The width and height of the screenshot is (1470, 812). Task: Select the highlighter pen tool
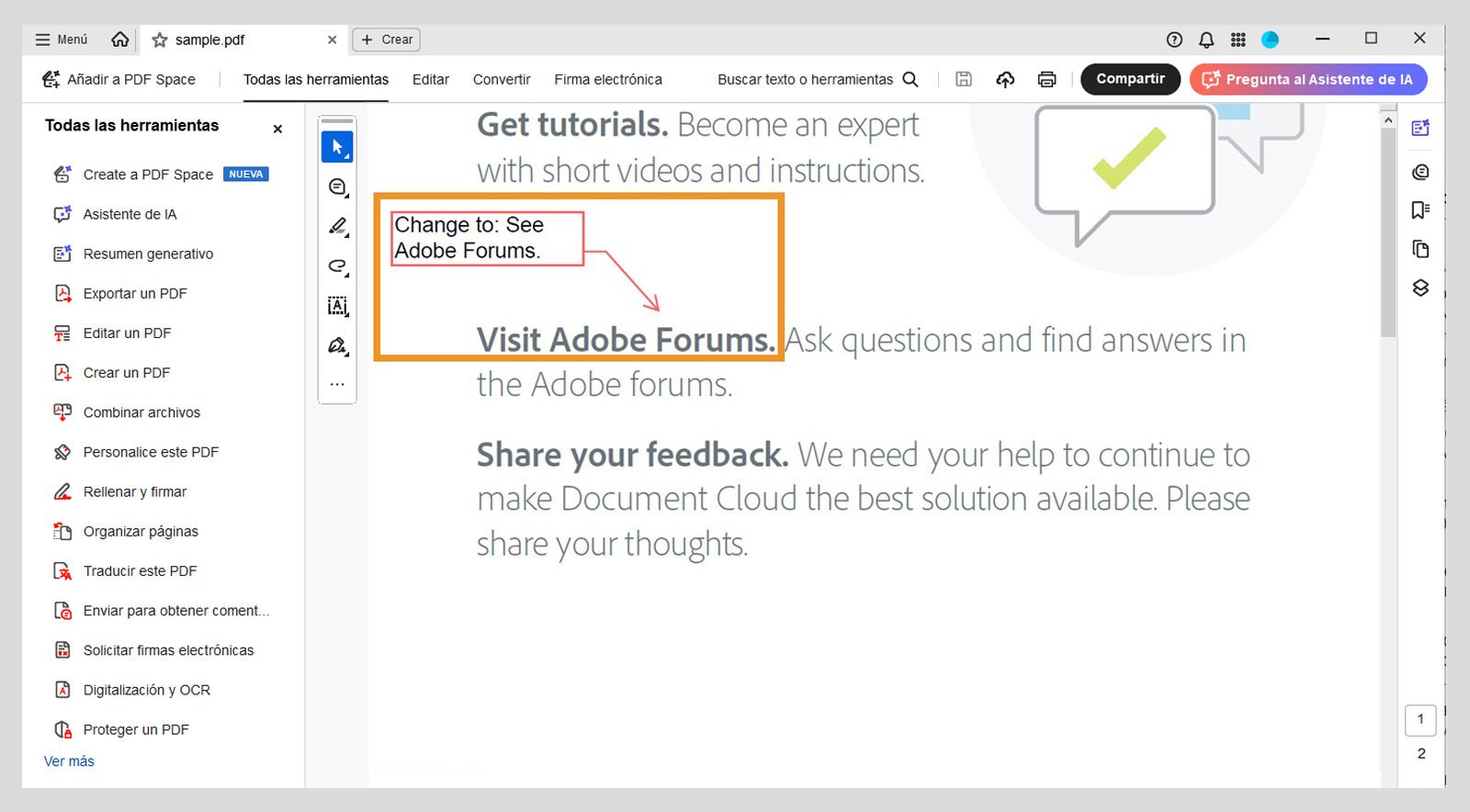point(337,226)
